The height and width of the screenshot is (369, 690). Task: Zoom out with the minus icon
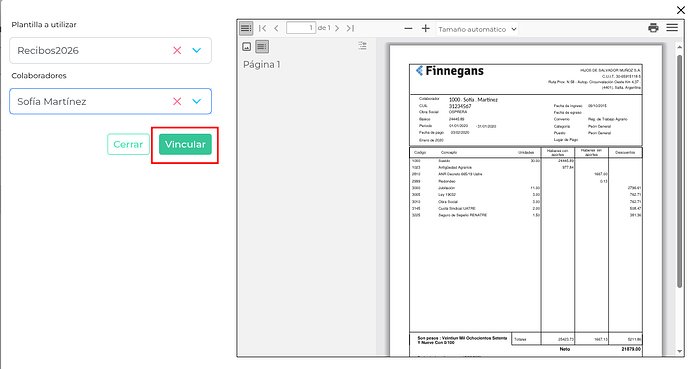coord(408,29)
